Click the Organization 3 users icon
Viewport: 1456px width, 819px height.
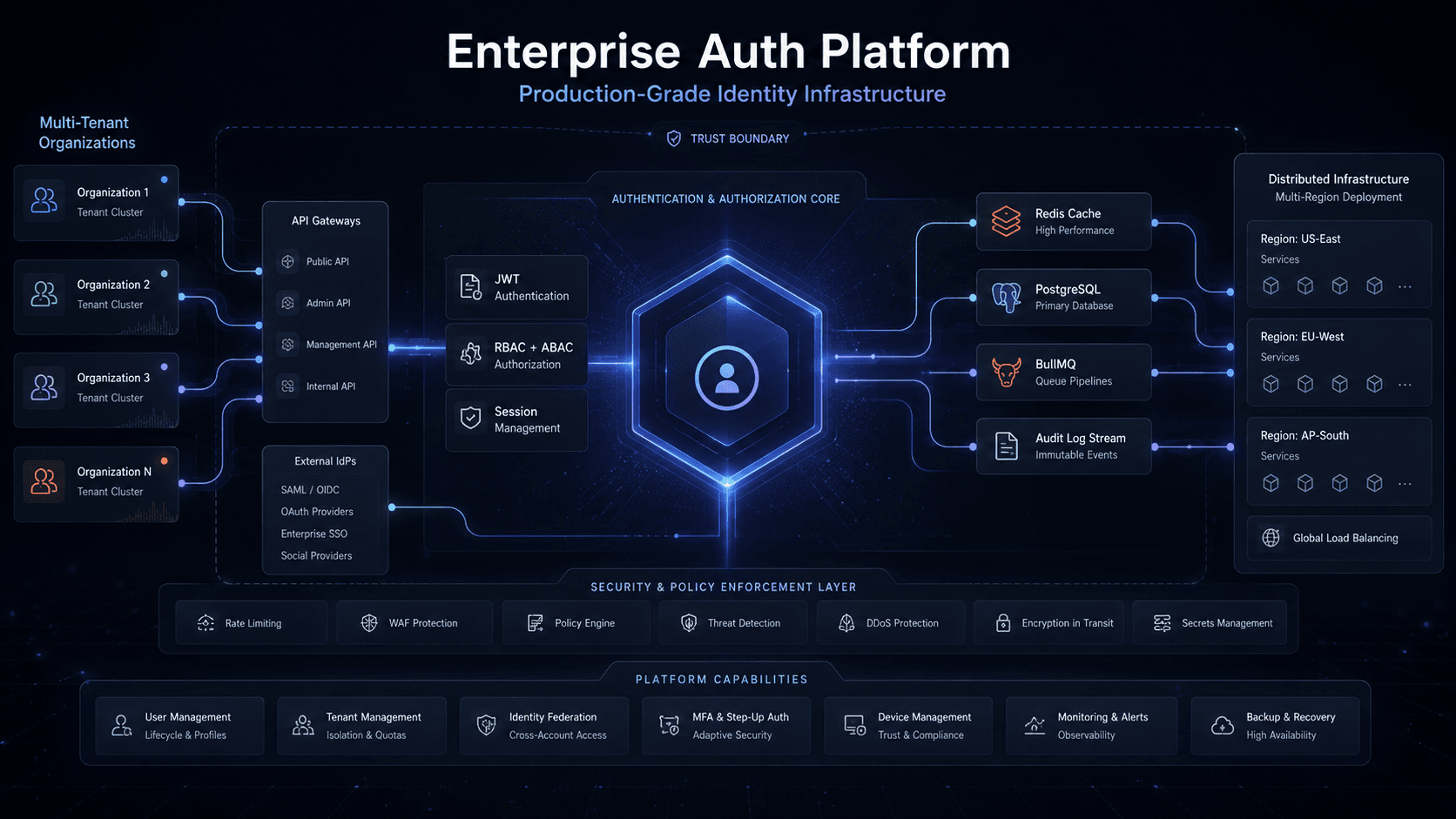click(44, 386)
